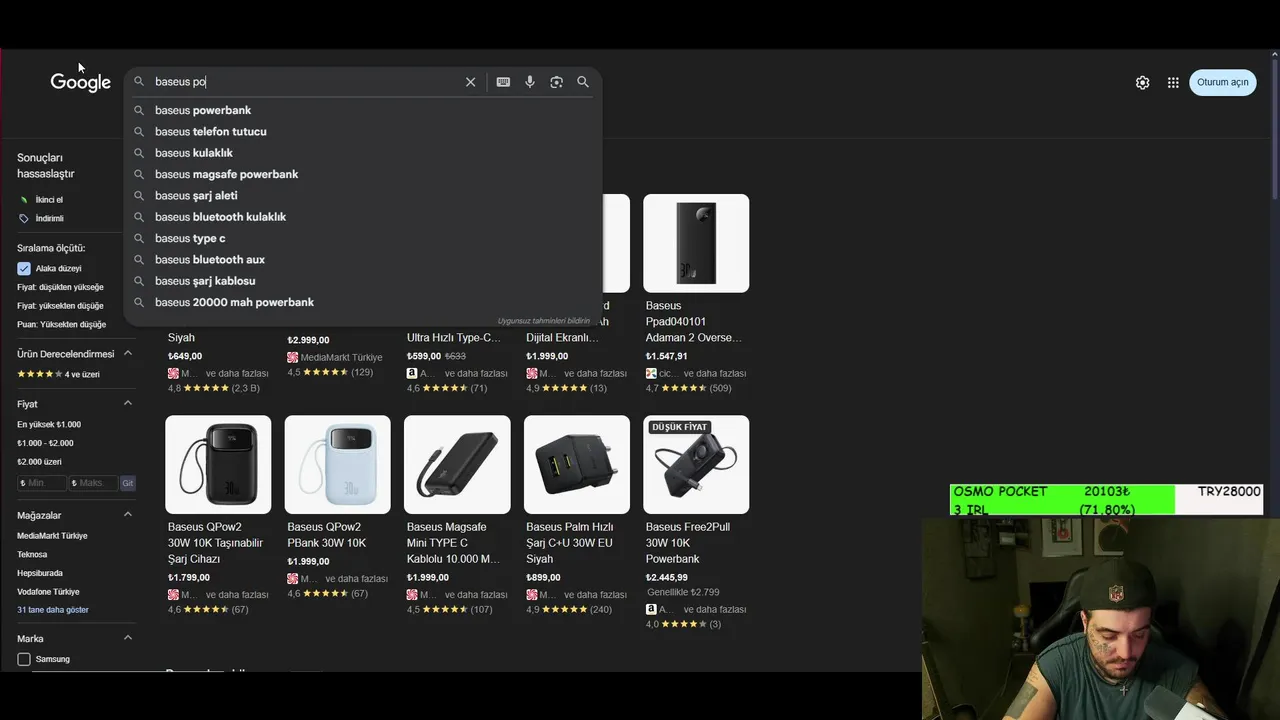
Task: Filter by 4 ve üzeri stars
Action: tap(58, 374)
